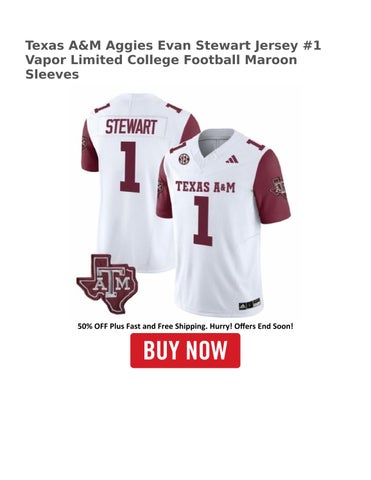371x480 pixels.
Task: Click the 50% OFF free shipping promo text
Action: [x=185, y=326]
